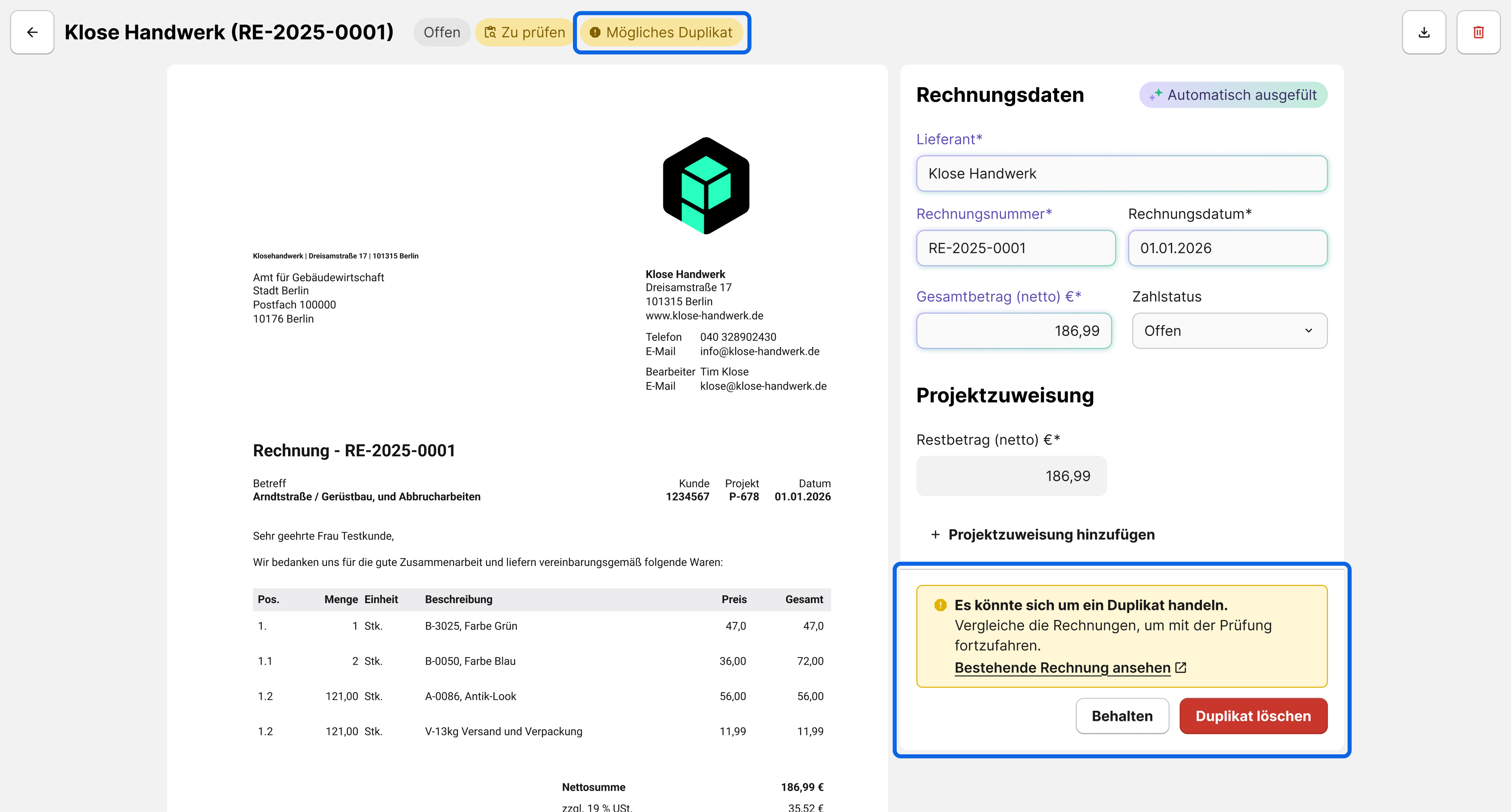Click the sparkle icon in Automatisch ausgefüllt badge

click(1156, 94)
